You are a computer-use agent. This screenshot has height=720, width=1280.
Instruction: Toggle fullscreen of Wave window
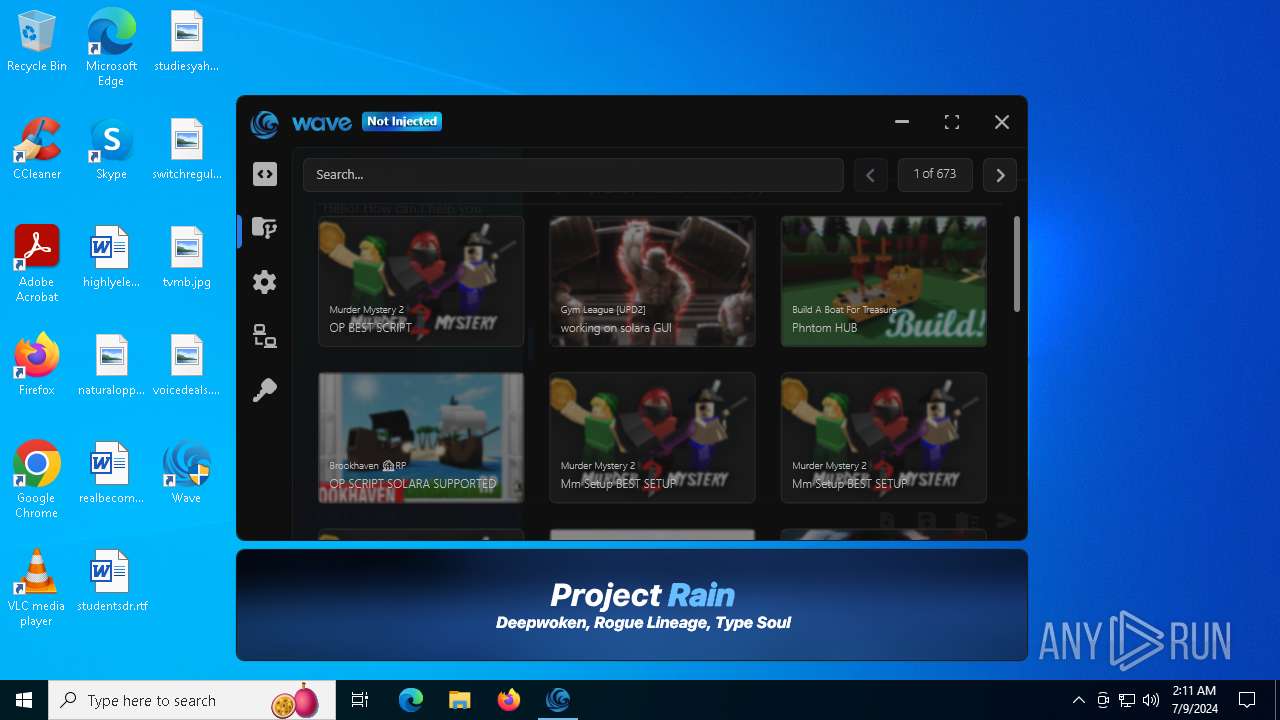952,122
